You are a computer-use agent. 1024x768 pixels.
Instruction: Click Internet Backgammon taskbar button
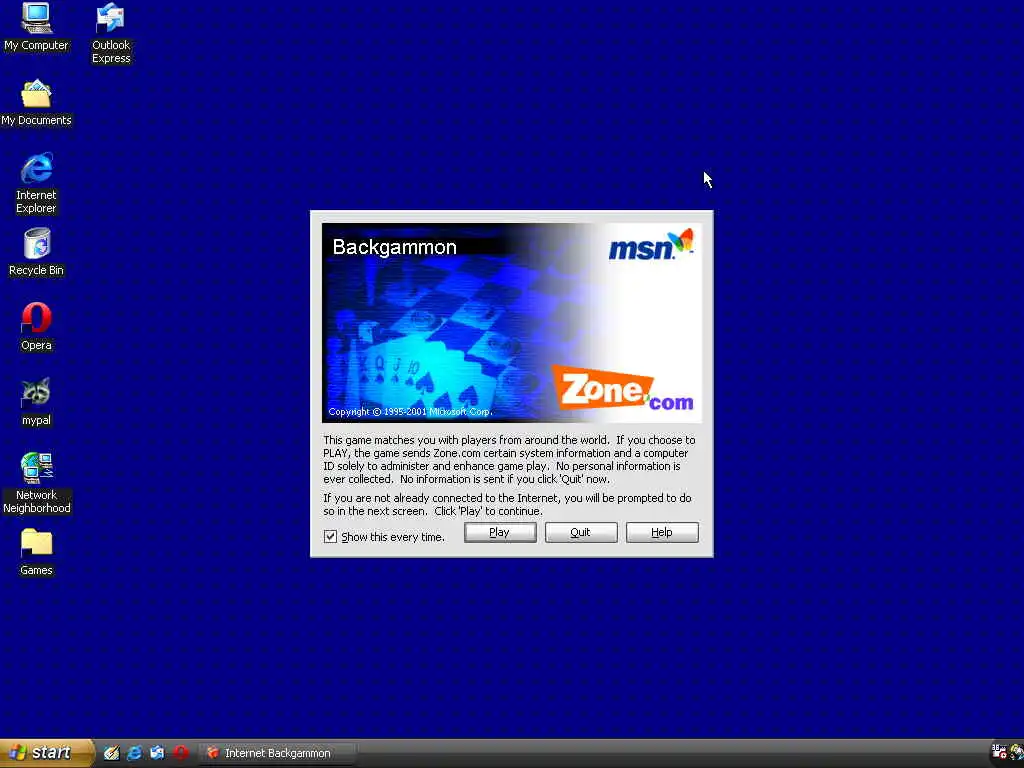click(x=277, y=753)
